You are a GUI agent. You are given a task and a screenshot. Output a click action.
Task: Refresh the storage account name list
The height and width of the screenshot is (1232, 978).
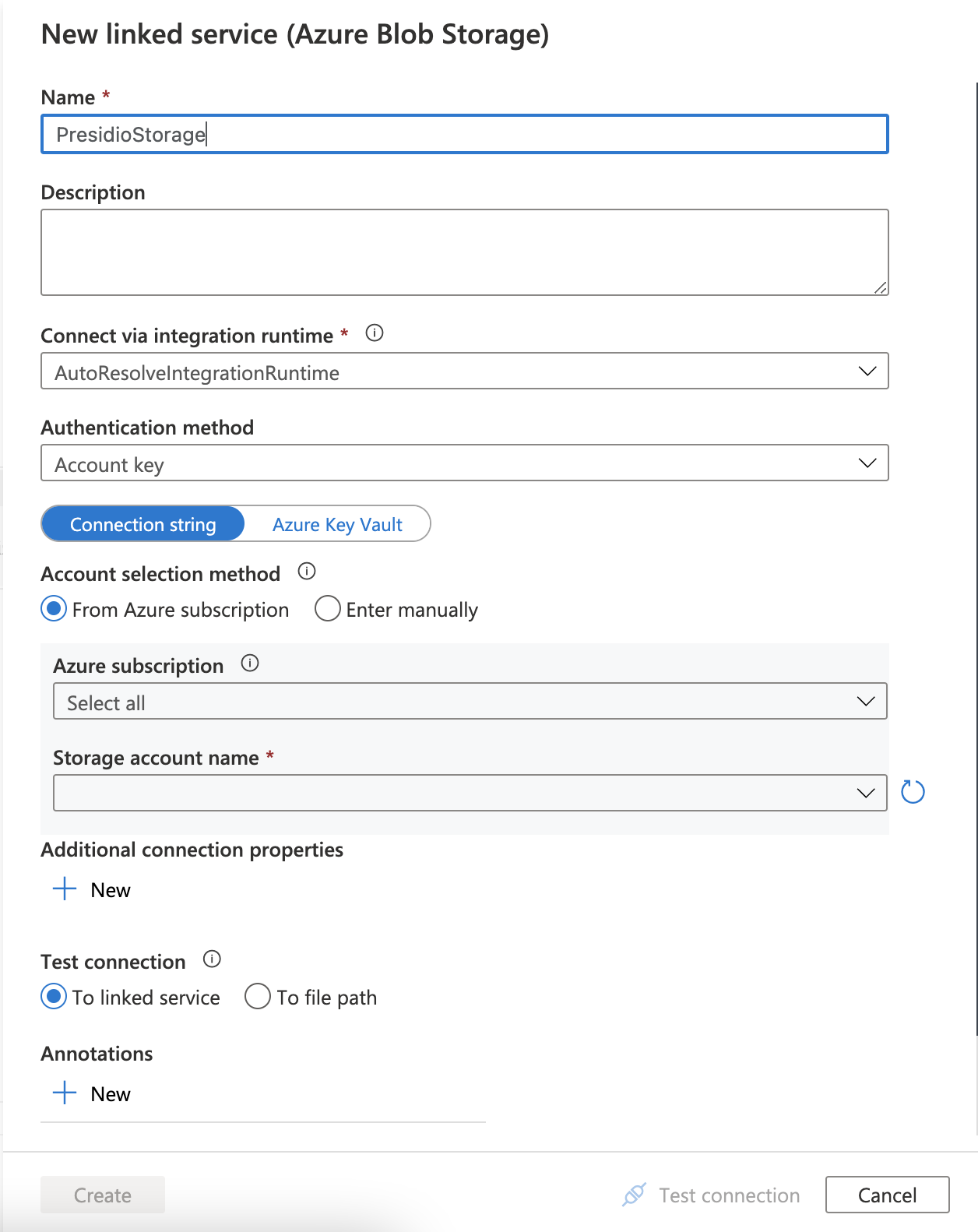(913, 792)
